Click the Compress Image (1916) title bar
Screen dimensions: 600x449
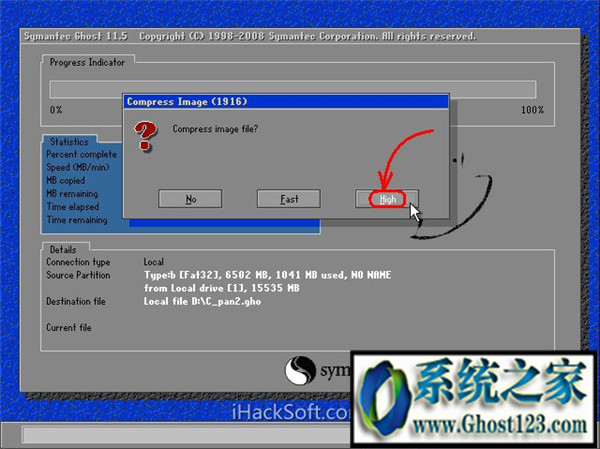286,101
